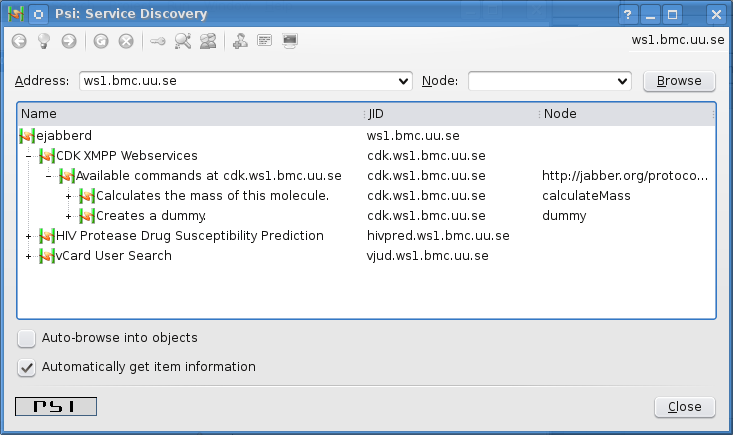Click the lightbulb icon in toolbar
The width and height of the screenshot is (733, 435).
coord(44,41)
